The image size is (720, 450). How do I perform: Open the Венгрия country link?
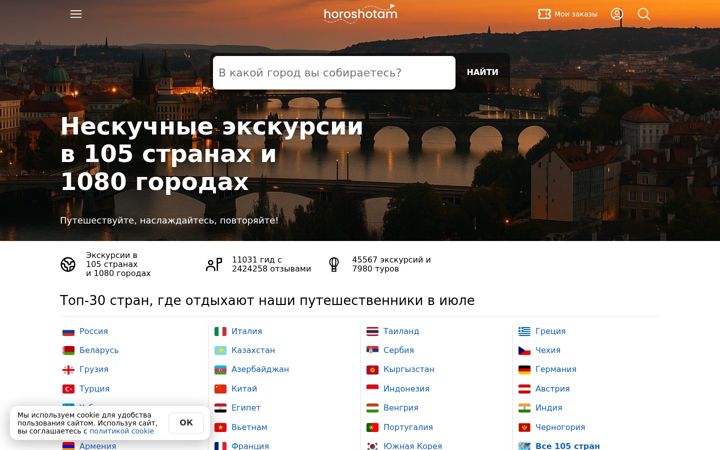click(400, 407)
